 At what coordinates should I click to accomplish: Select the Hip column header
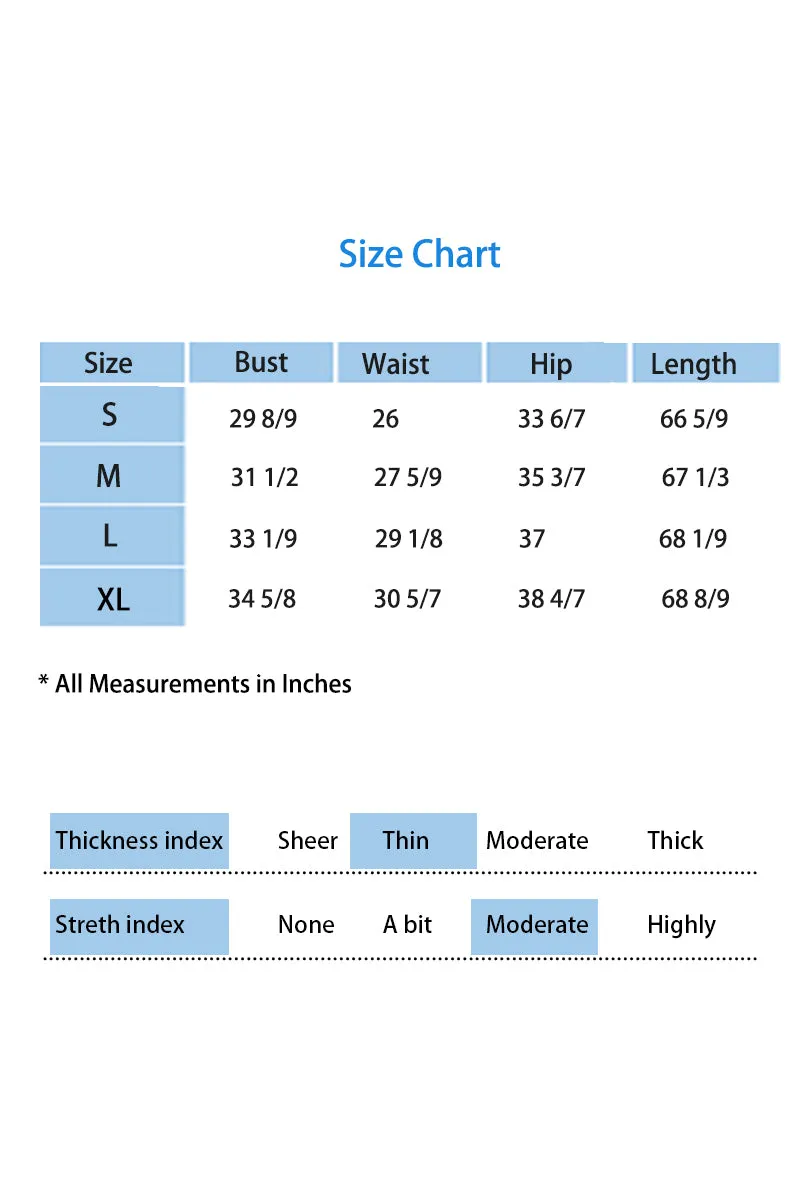click(557, 363)
